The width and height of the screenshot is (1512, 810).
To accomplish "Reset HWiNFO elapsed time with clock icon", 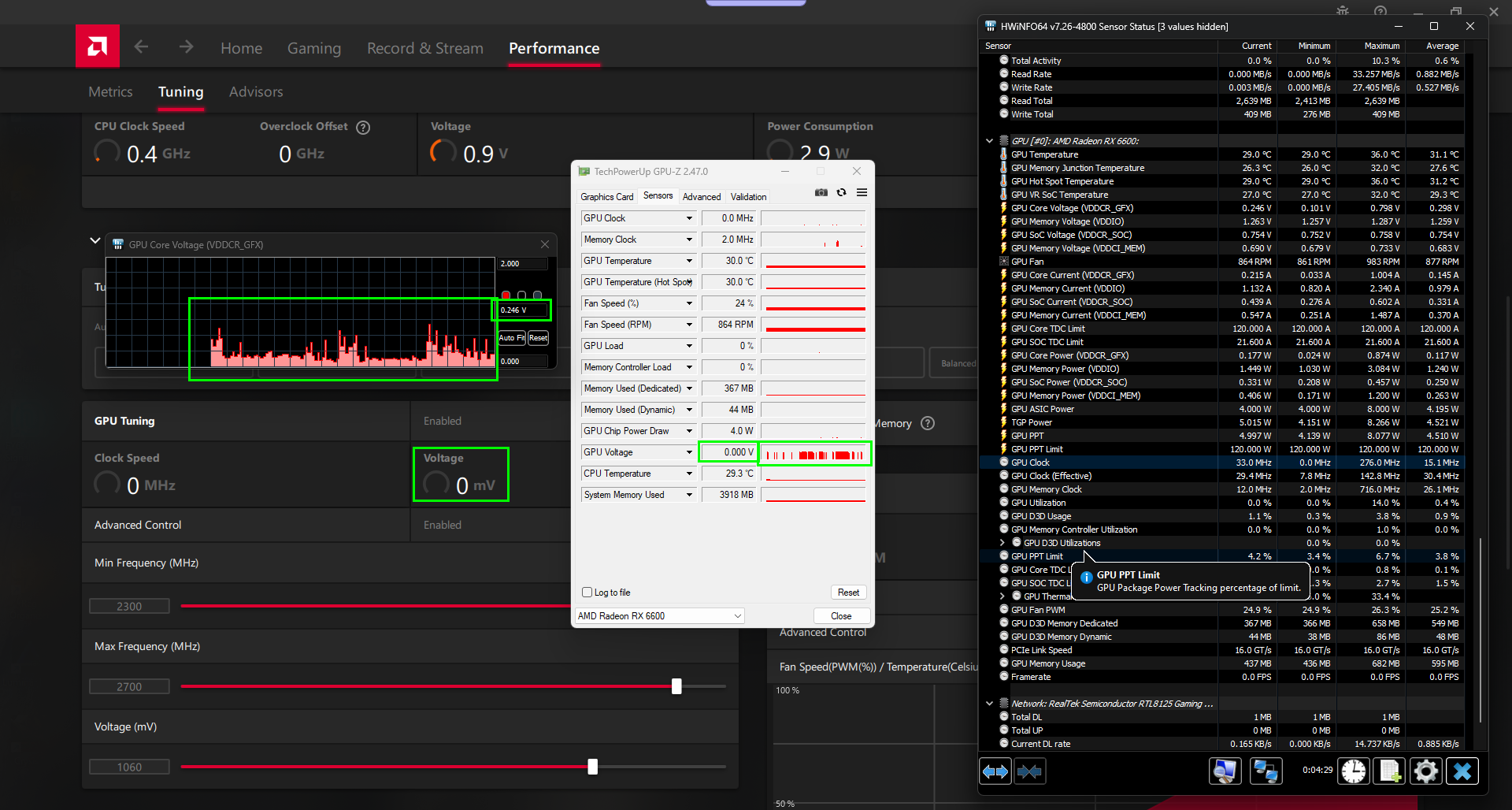I will [1354, 771].
